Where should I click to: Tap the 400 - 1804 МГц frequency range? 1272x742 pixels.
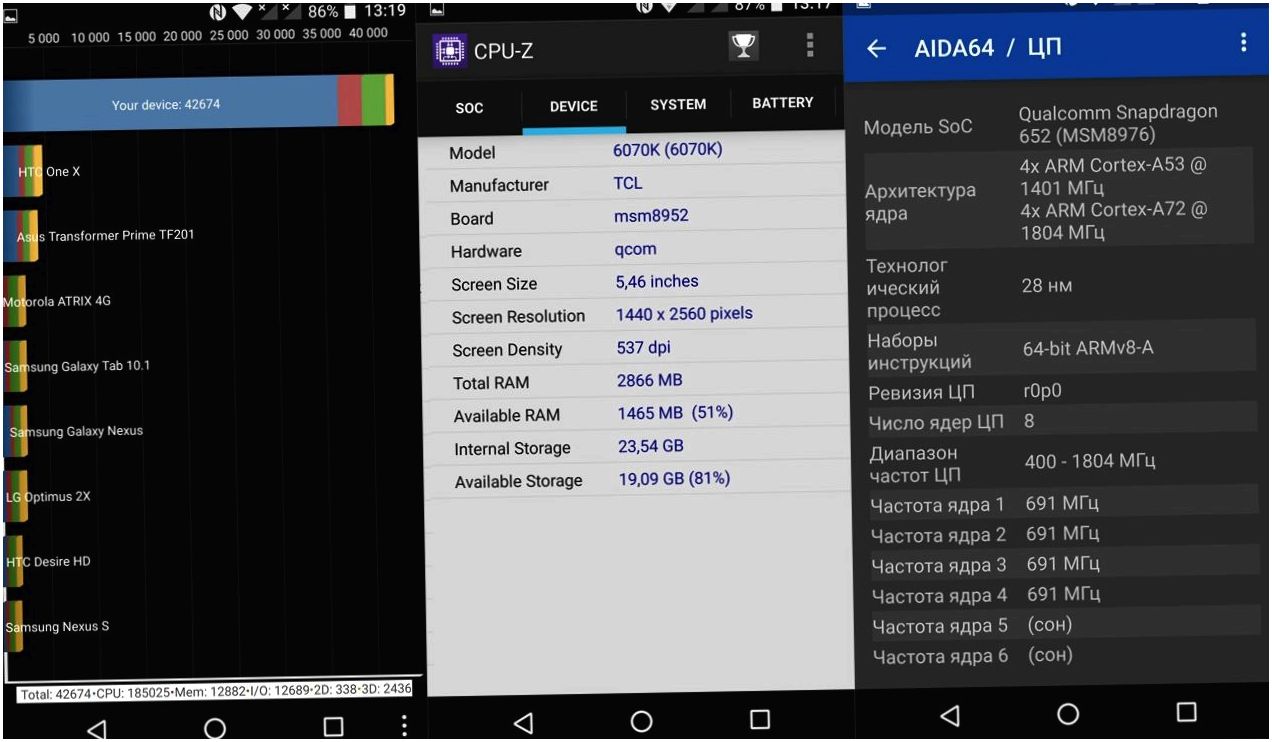1090,461
